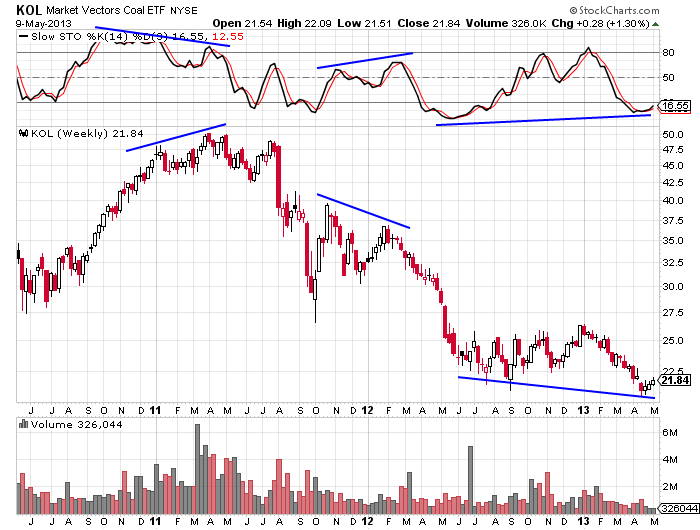This screenshot has width=700, height=530.
Task: Click the 4M volume axis label
Action: [x=670, y=459]
